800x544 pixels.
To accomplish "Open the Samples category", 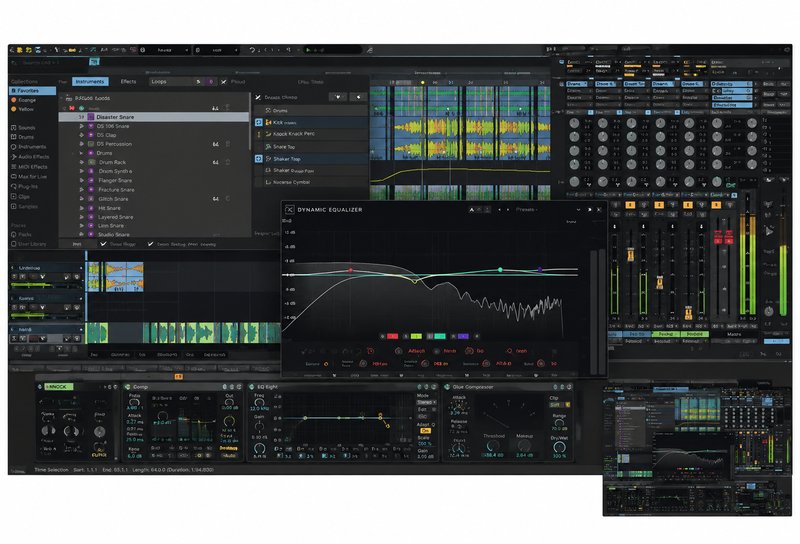I will coord(24,206).
